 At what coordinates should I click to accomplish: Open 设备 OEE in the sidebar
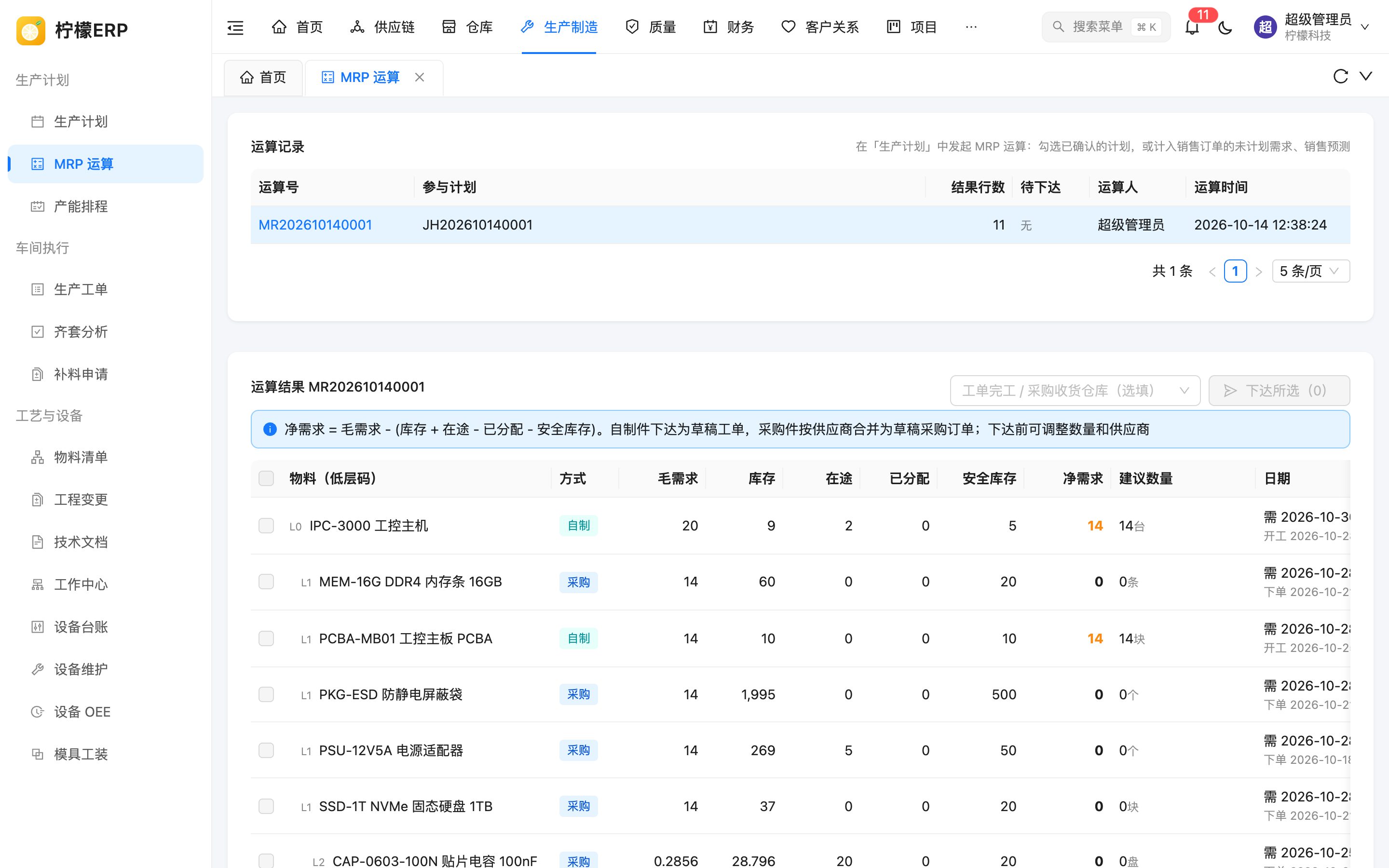coord(106,712)
